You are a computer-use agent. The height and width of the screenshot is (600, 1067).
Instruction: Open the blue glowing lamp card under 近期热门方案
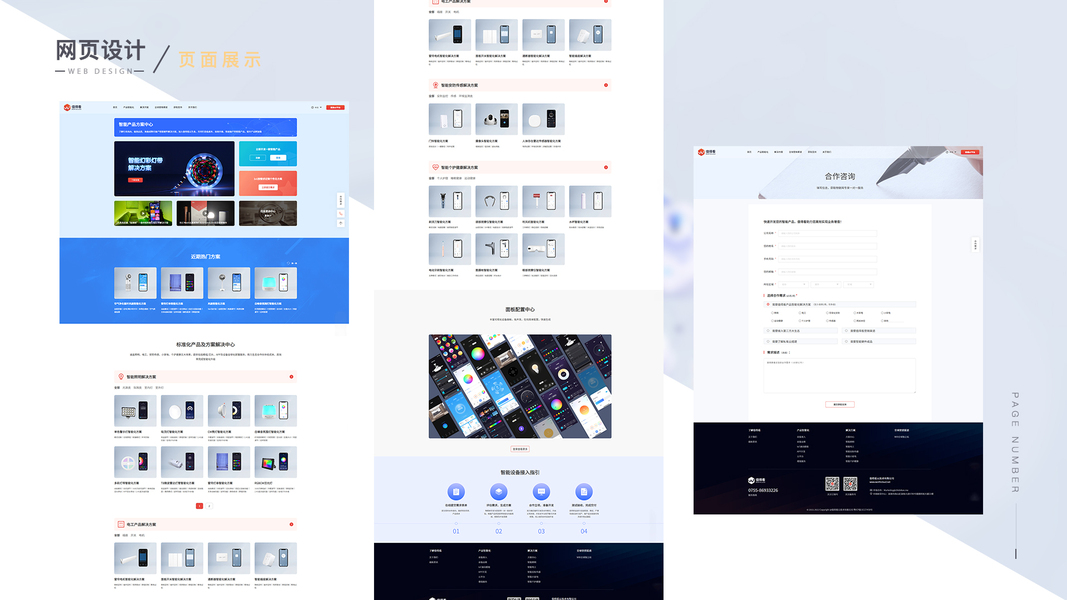[x=276, y=283]
